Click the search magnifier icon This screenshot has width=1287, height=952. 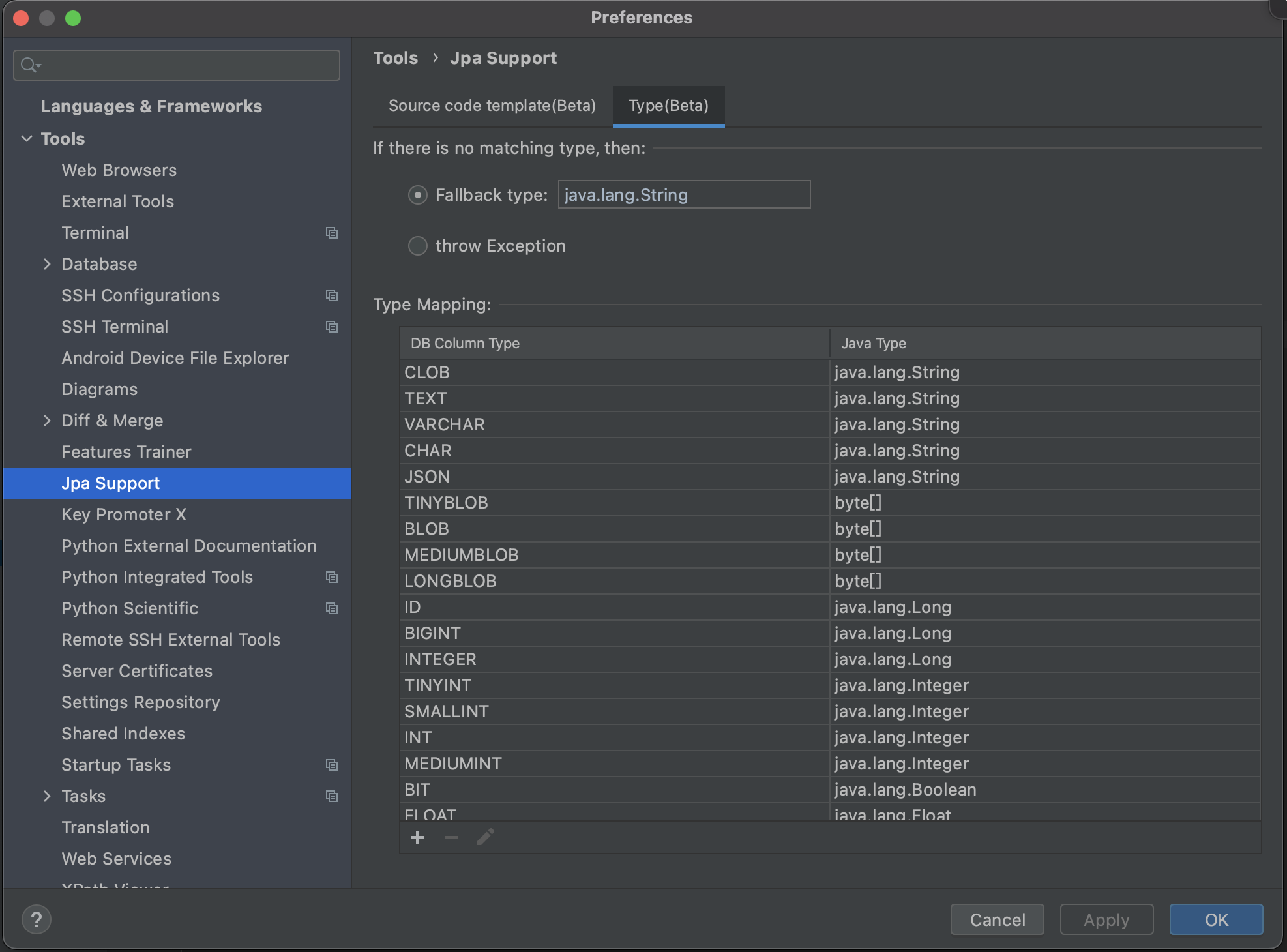29,65
